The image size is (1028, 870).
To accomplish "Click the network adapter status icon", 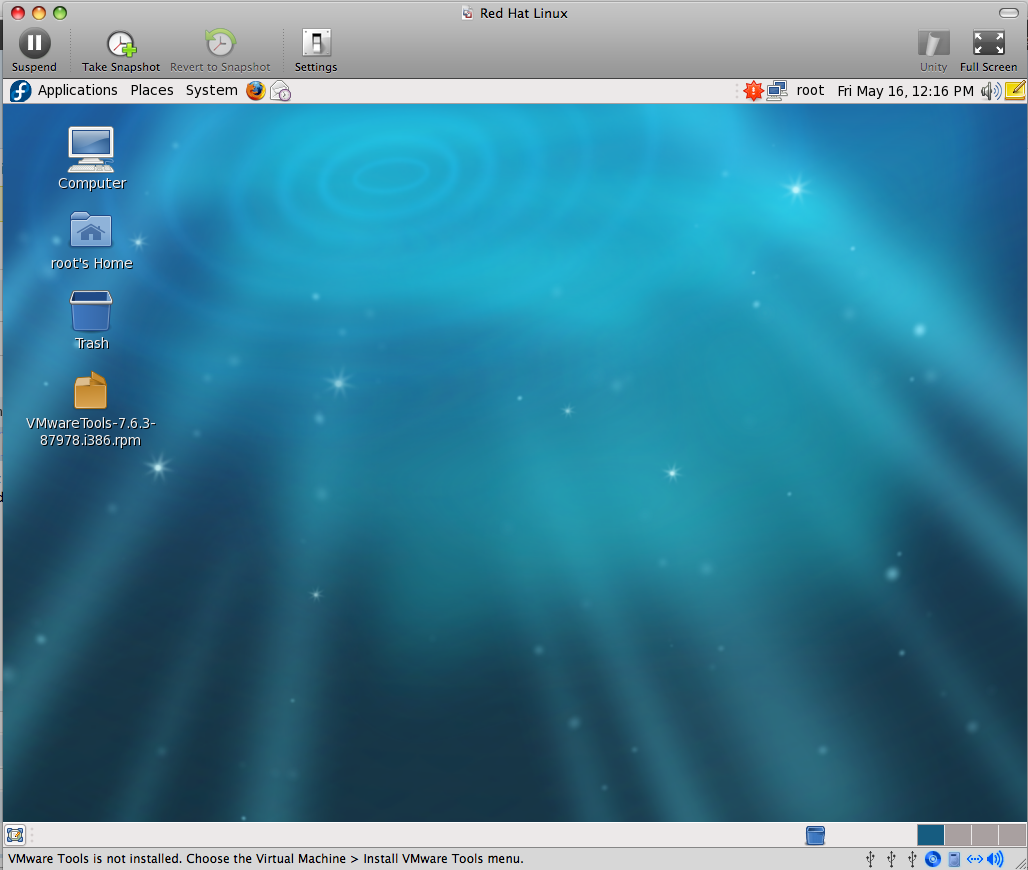I will (x=976, y=859).
